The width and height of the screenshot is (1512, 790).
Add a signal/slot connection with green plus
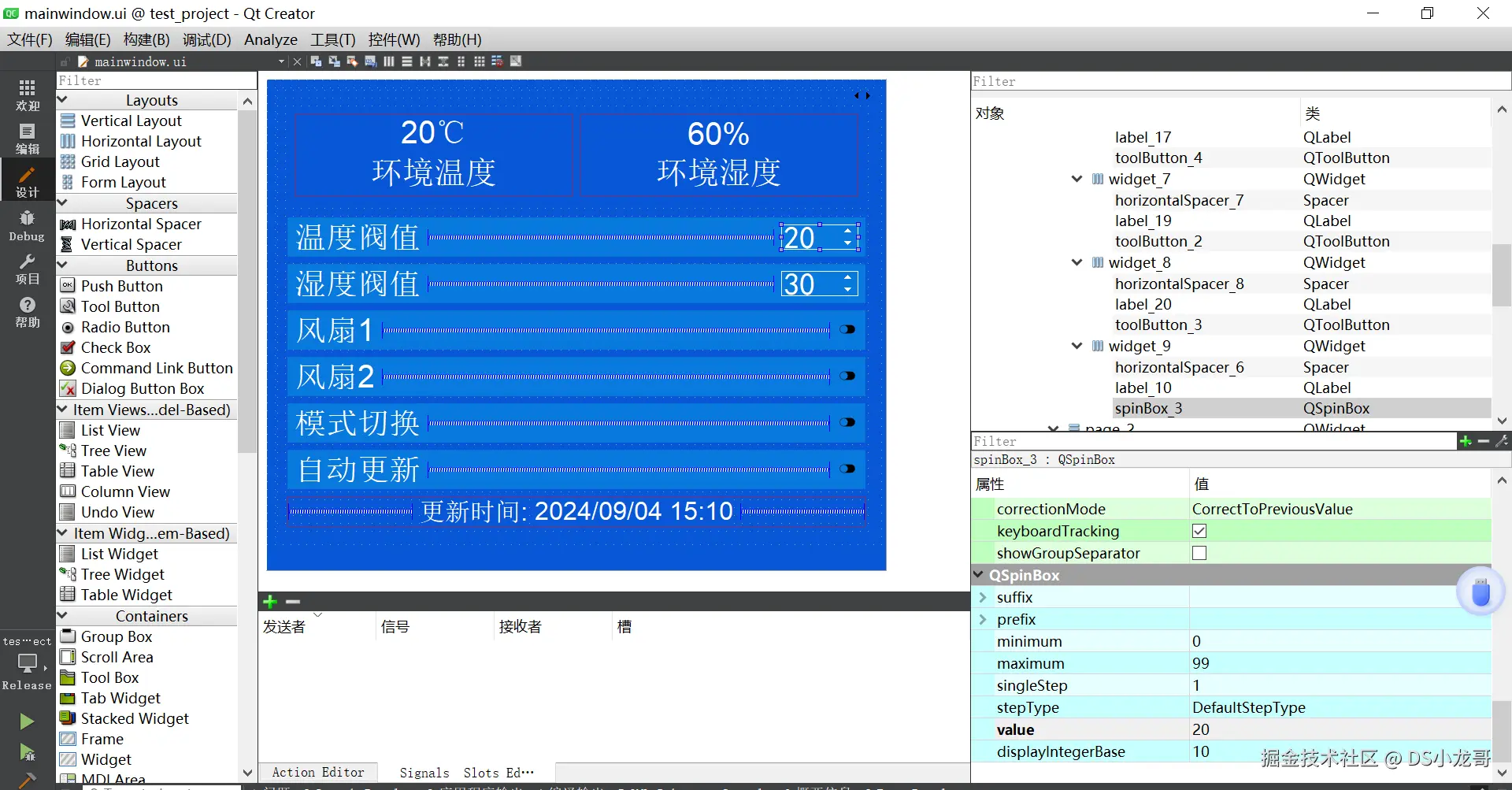(270, 602)
